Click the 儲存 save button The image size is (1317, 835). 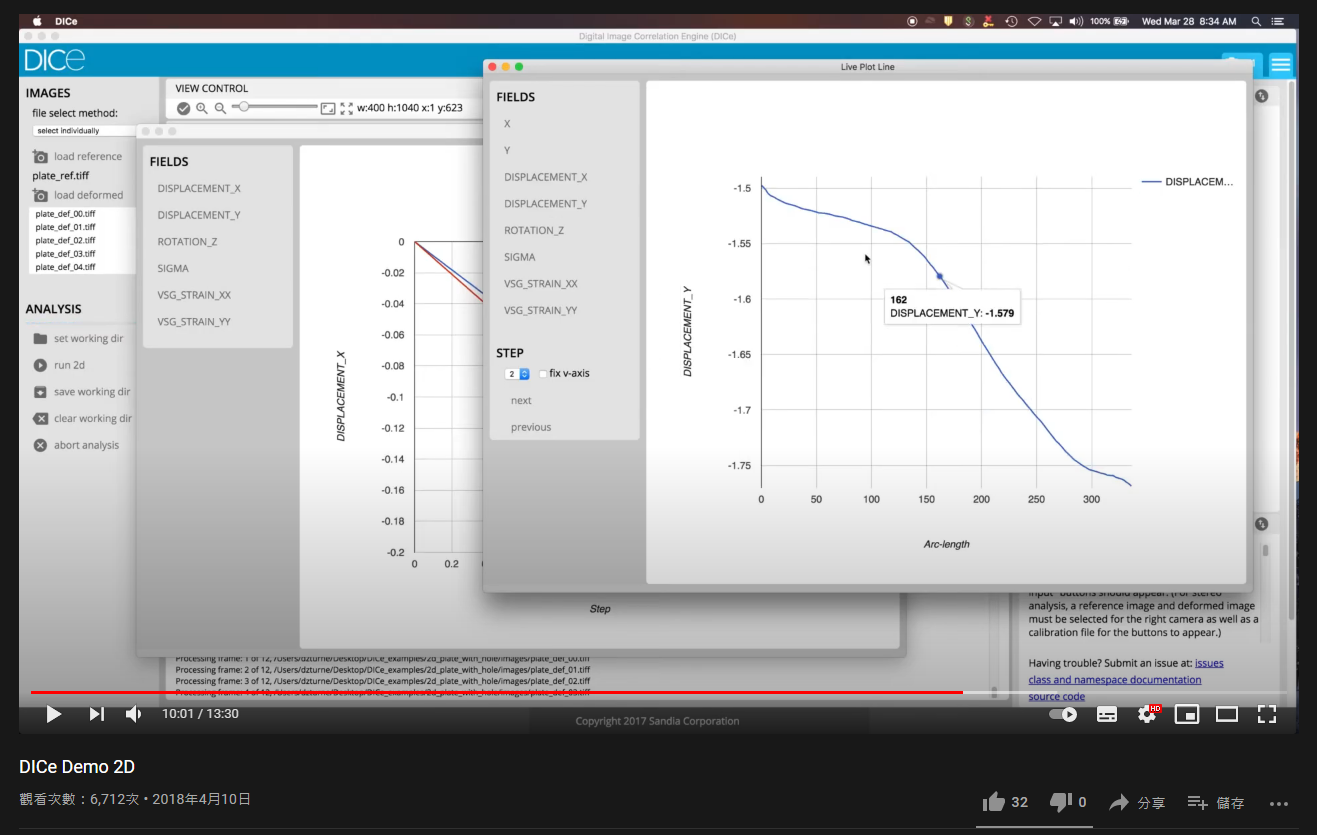pyautogui.click(x=1216, y=802)
